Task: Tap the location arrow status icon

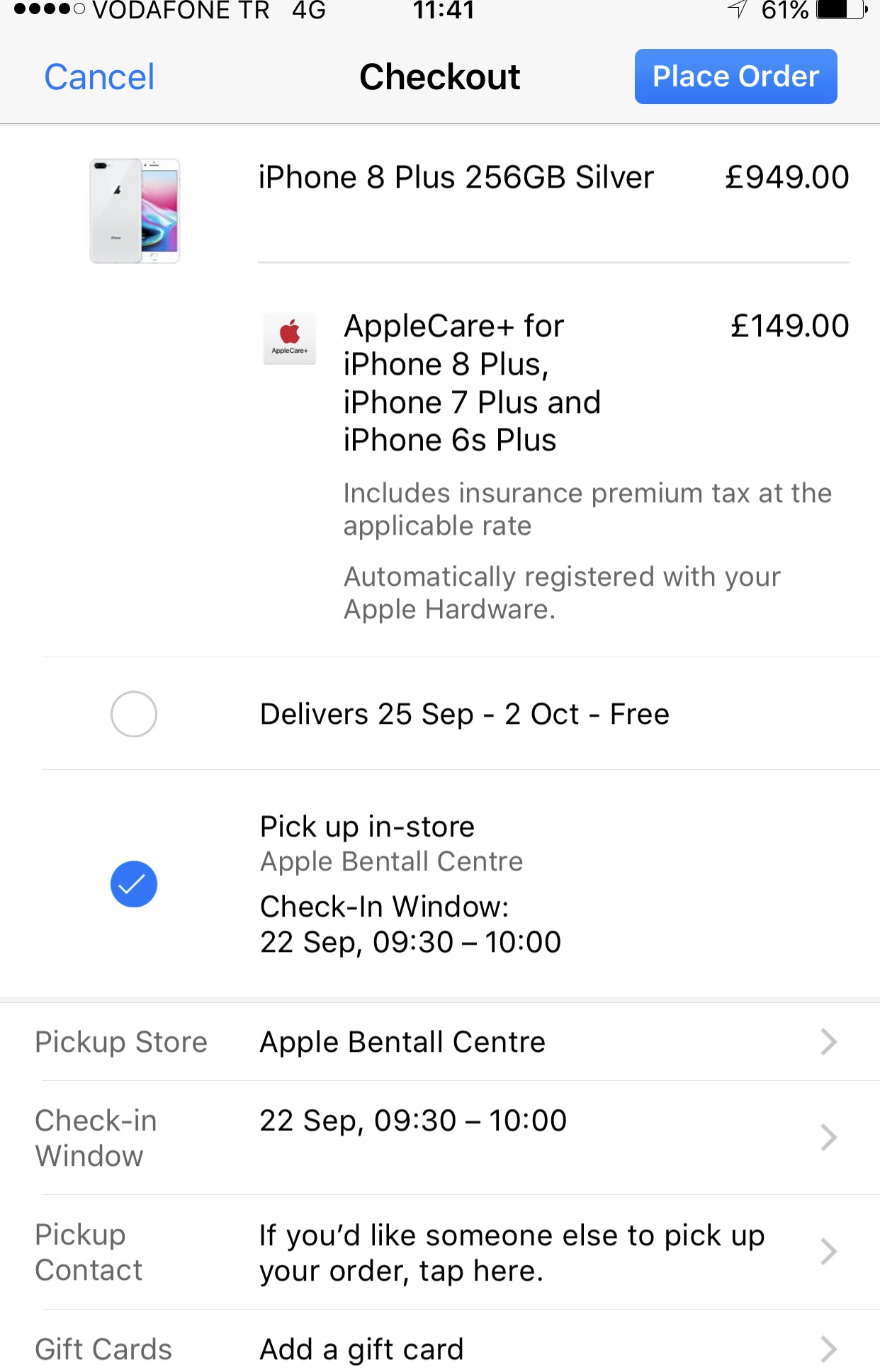Action: (738, 9)
